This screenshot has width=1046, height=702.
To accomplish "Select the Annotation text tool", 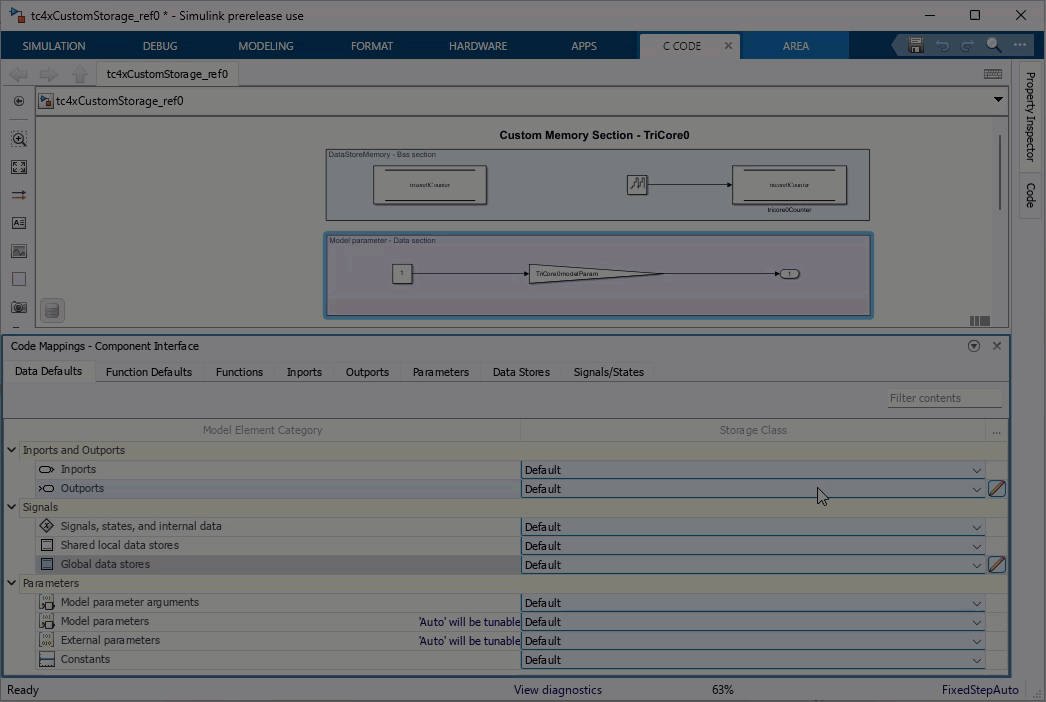I will coord(19,223).
